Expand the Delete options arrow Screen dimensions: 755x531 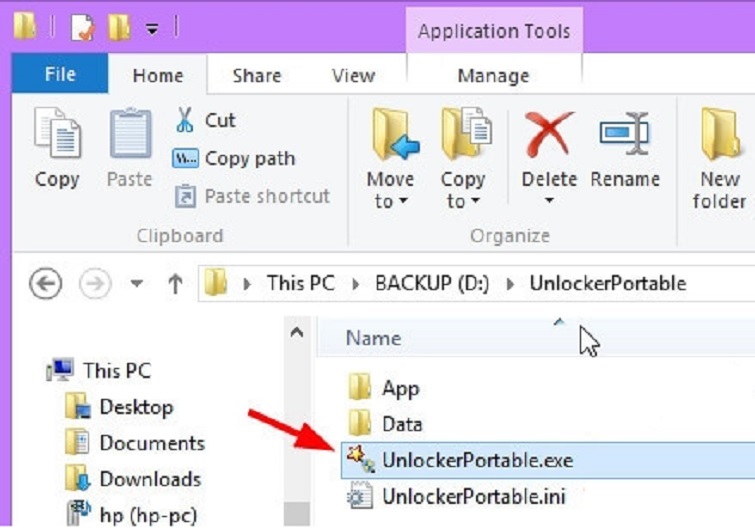tap(548, 201)
